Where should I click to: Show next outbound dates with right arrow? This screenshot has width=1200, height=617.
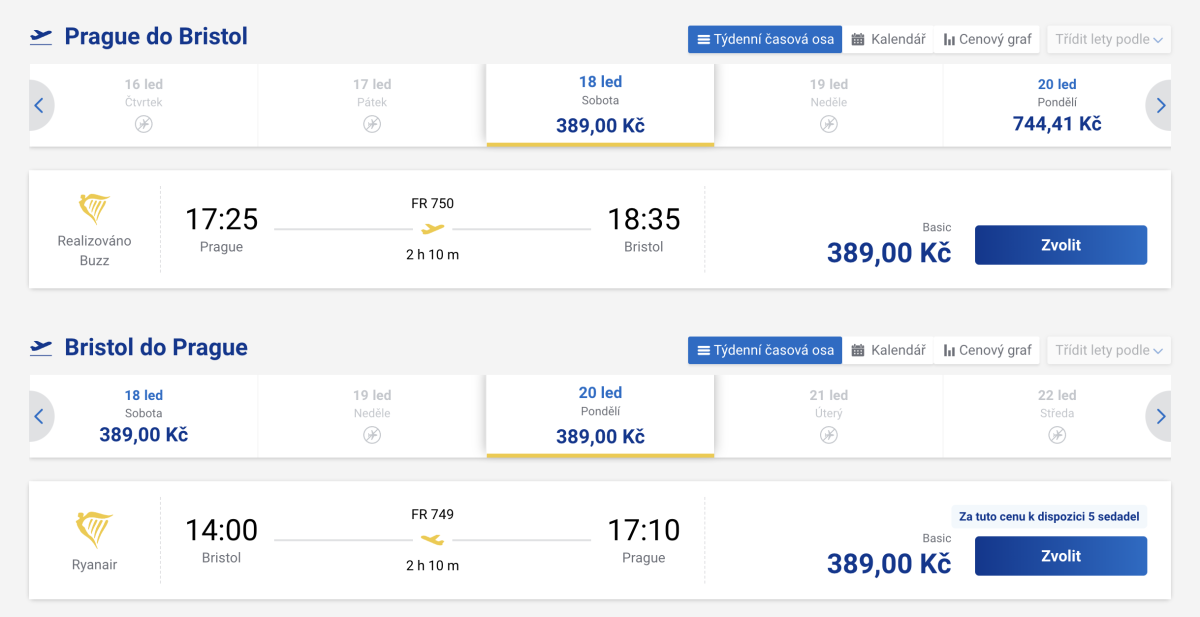pos(1160,106)
